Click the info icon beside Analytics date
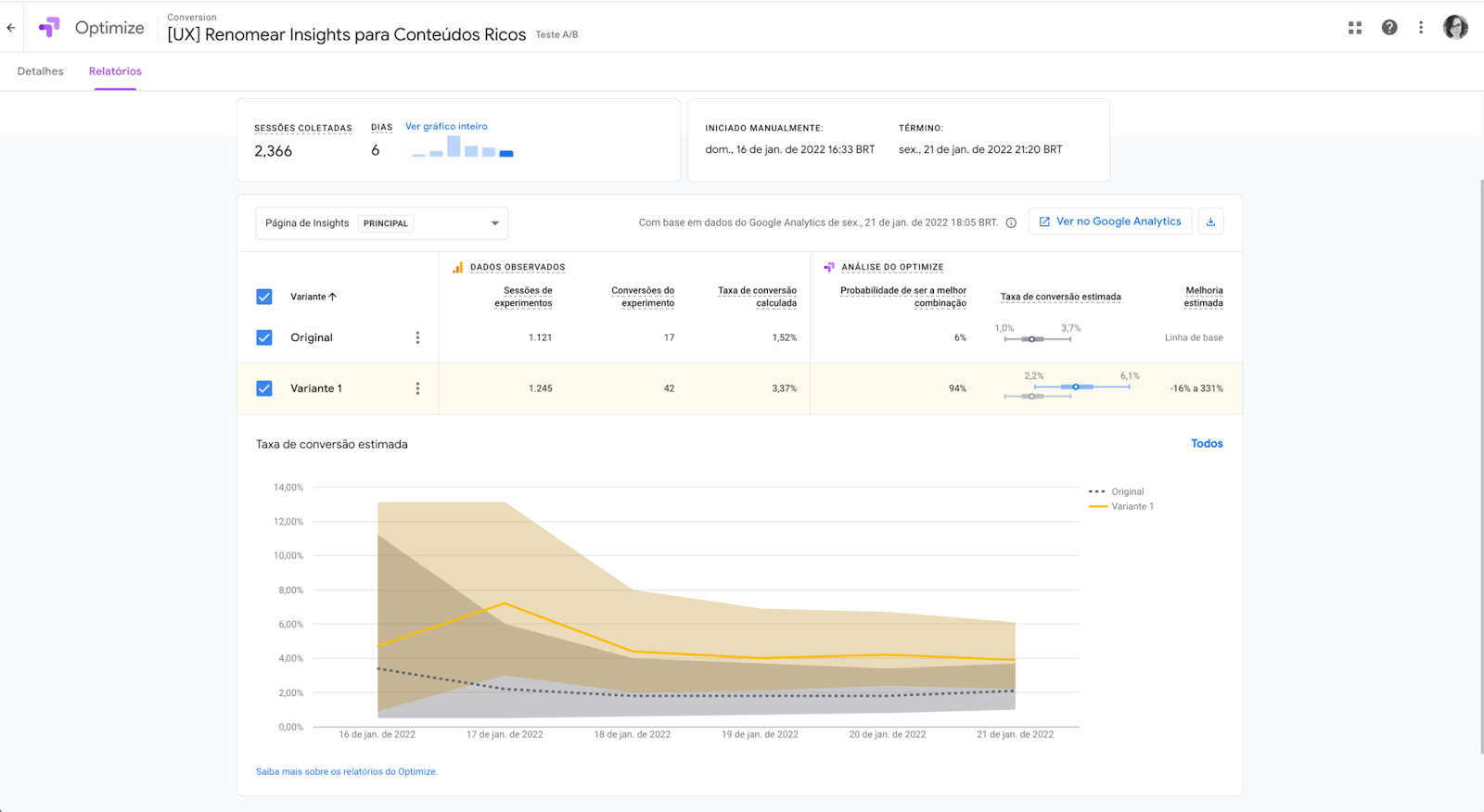The width and height of the screenshot is (1484, 812). [x=1011, y=222]
